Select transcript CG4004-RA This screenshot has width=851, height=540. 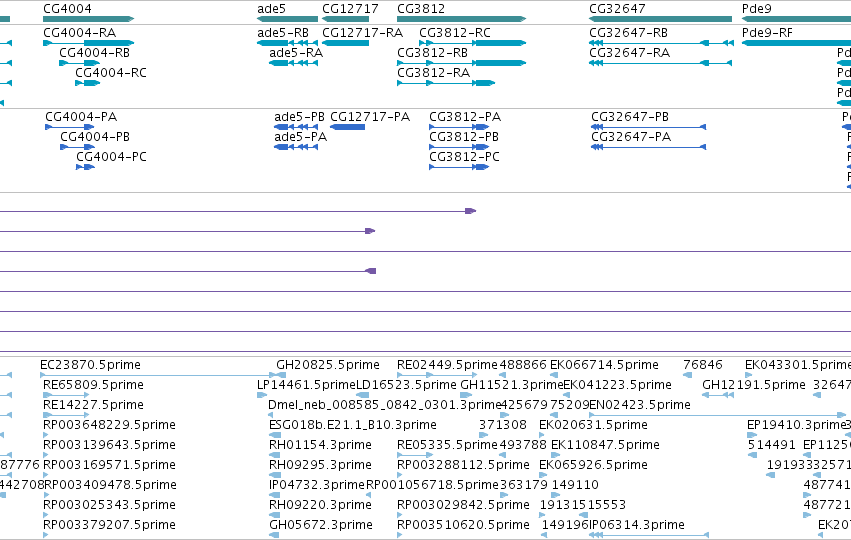click(x=88, y=43)
